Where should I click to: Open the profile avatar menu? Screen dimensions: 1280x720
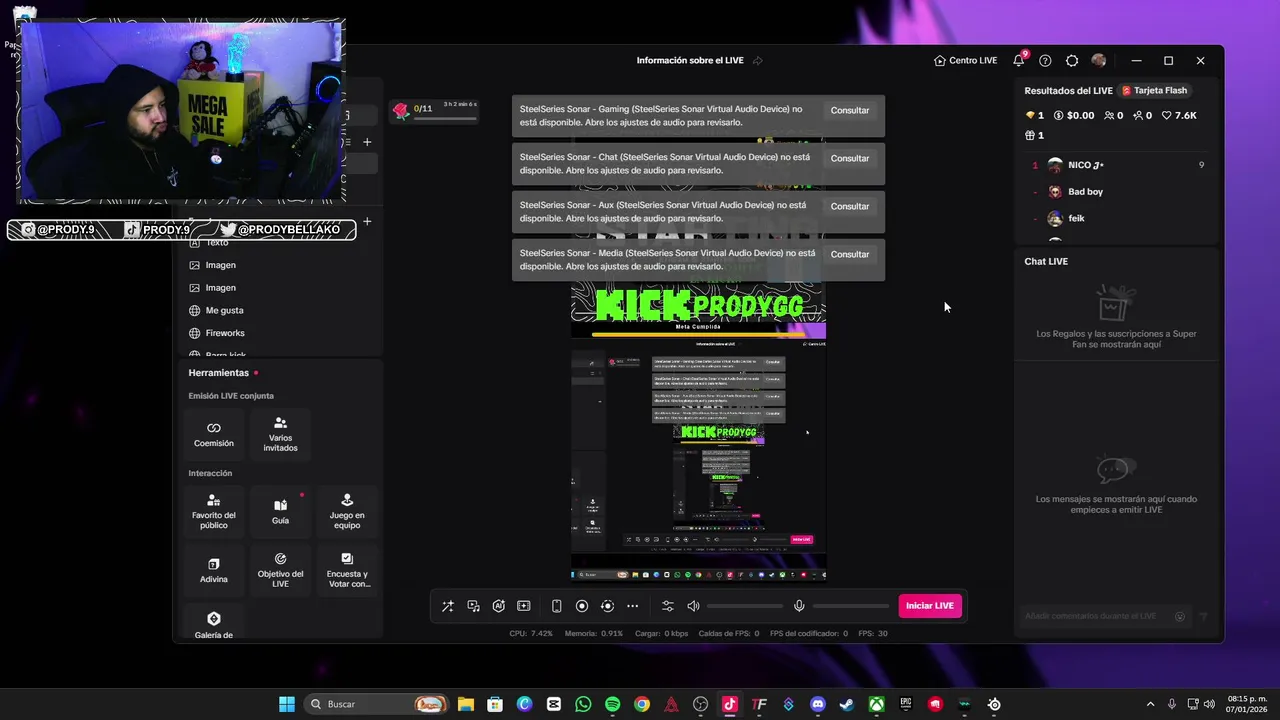pyautogui.click(x=1099, y=60)
